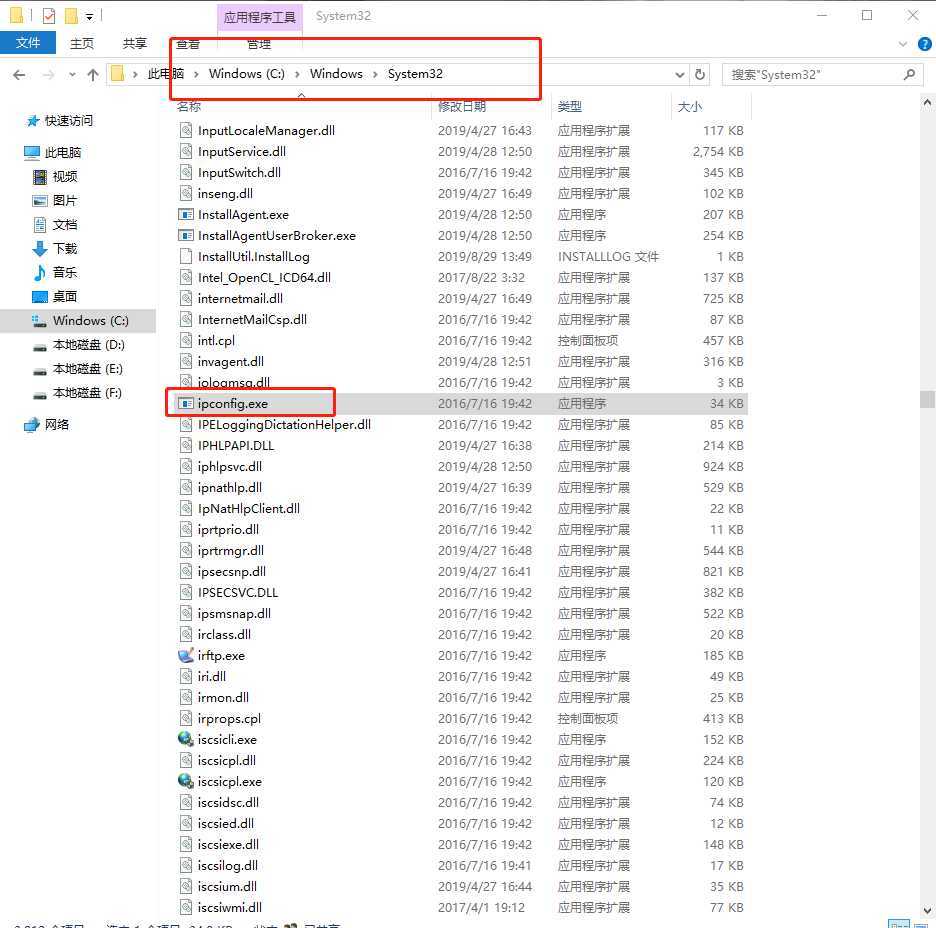Select the IPSECSVC.DLL file name
Viewport: 936px width, 928px height.
pos(238,593)
